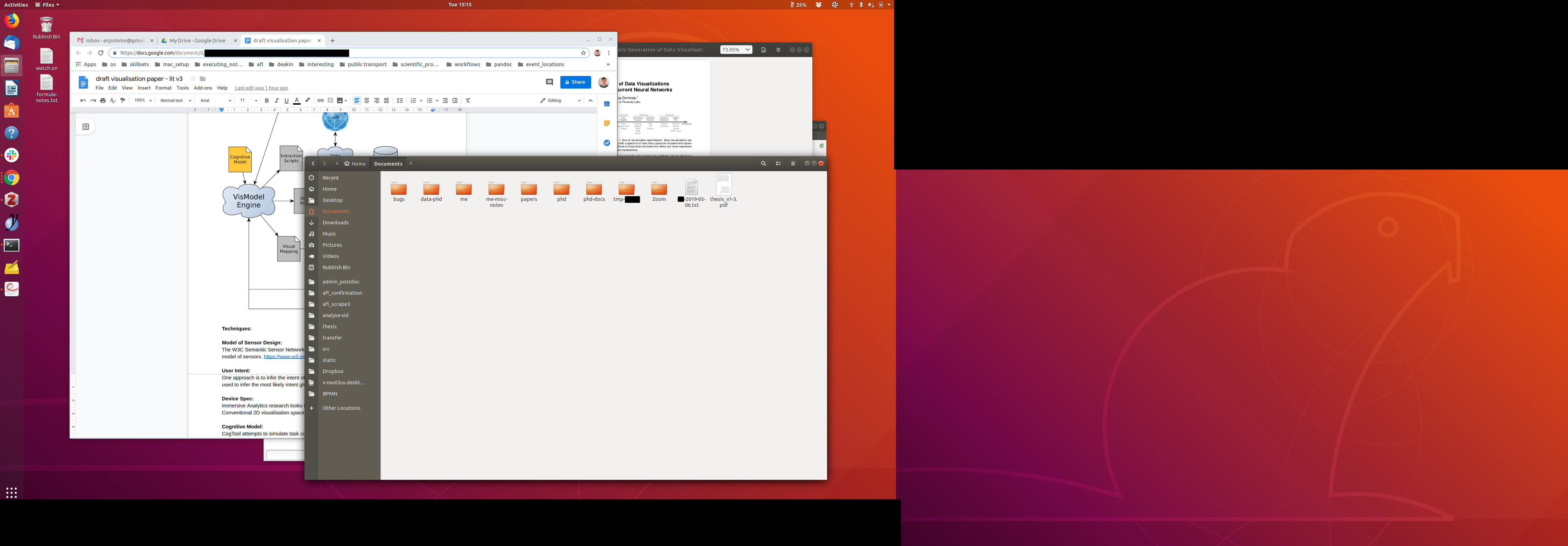
Task: Click the insert link icon
Action: coord(320,100)
